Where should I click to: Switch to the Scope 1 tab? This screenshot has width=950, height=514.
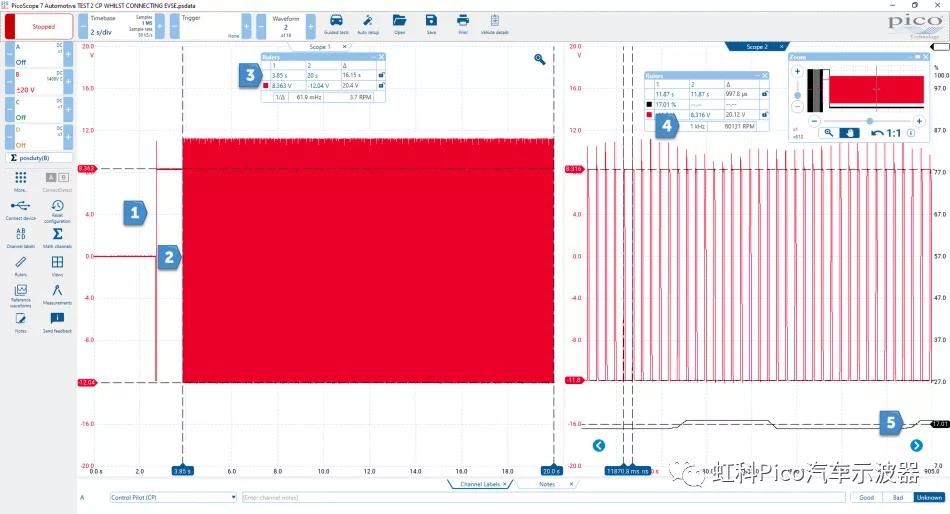pos(319,47)
